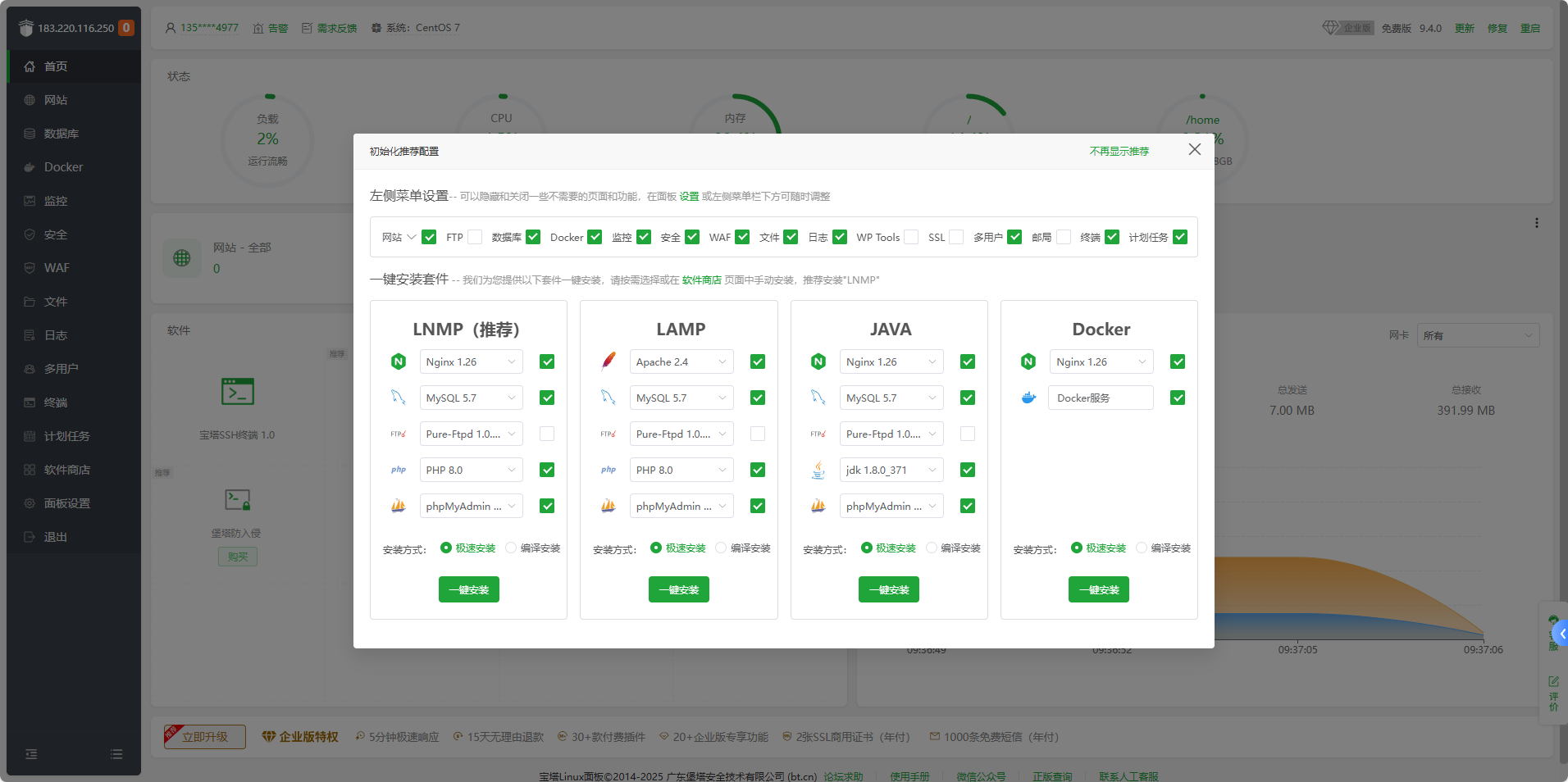Viewport: 1568px width, 782px height.
Task: Click the blue arrow tab at right edge
Action: click(1561, 633)
